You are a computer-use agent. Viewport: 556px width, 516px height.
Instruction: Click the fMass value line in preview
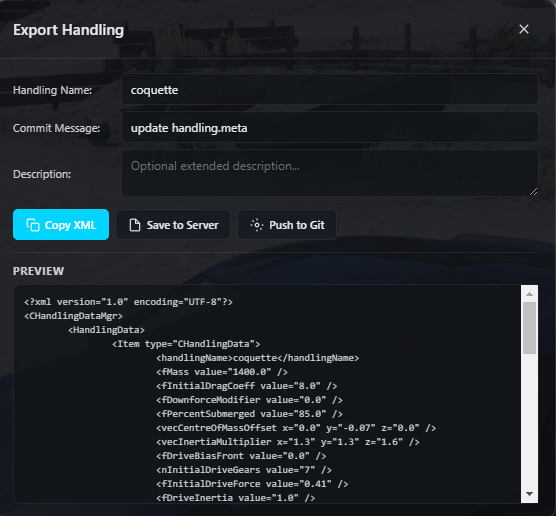click(x=222, y=372)
